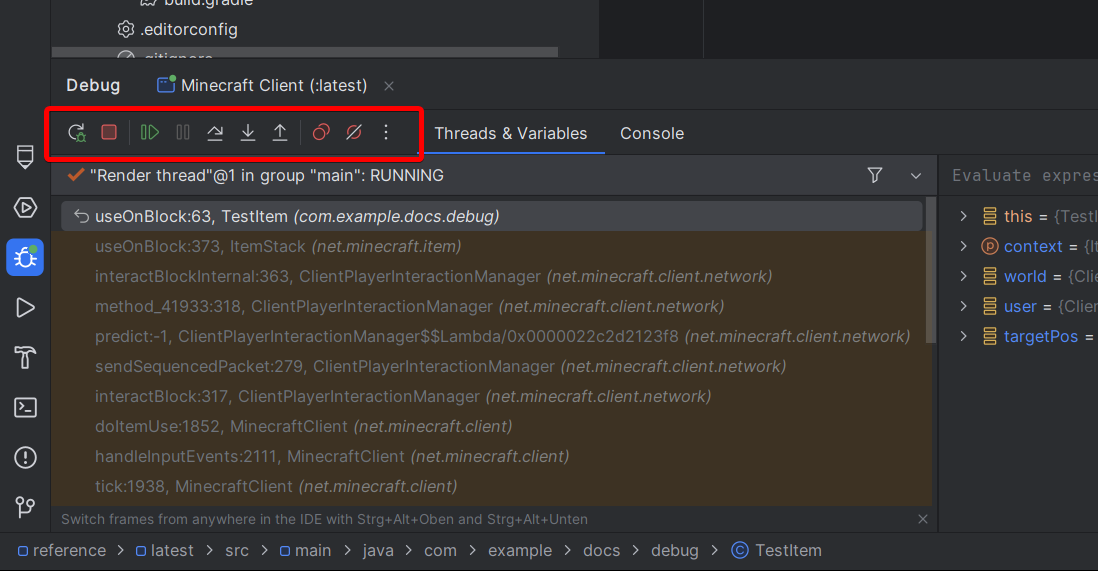
Task: Click the TestItem breadcrumb in navigation bar
Action: click(787, 550)
